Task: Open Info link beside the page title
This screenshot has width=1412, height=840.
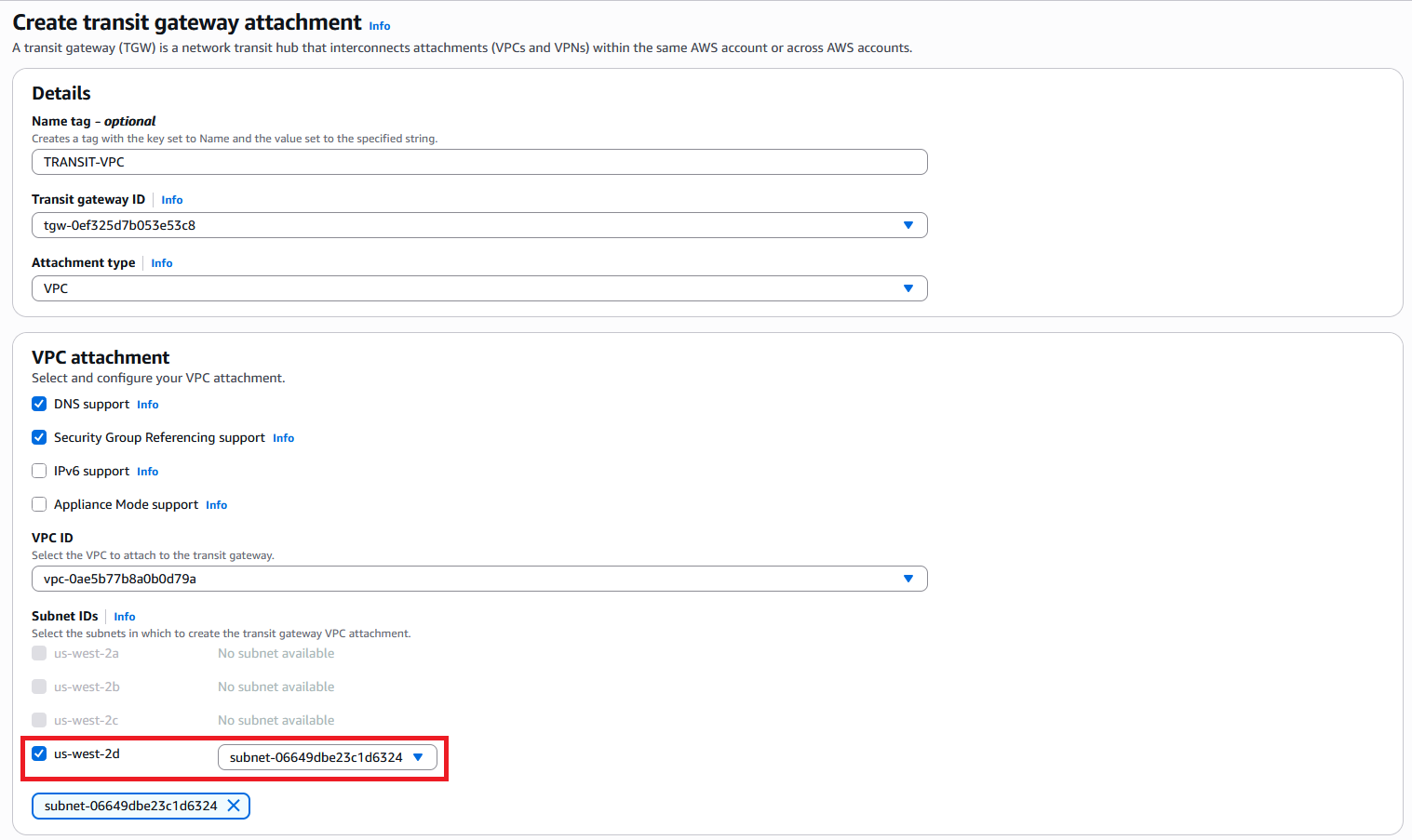Action: click(380, 26)
